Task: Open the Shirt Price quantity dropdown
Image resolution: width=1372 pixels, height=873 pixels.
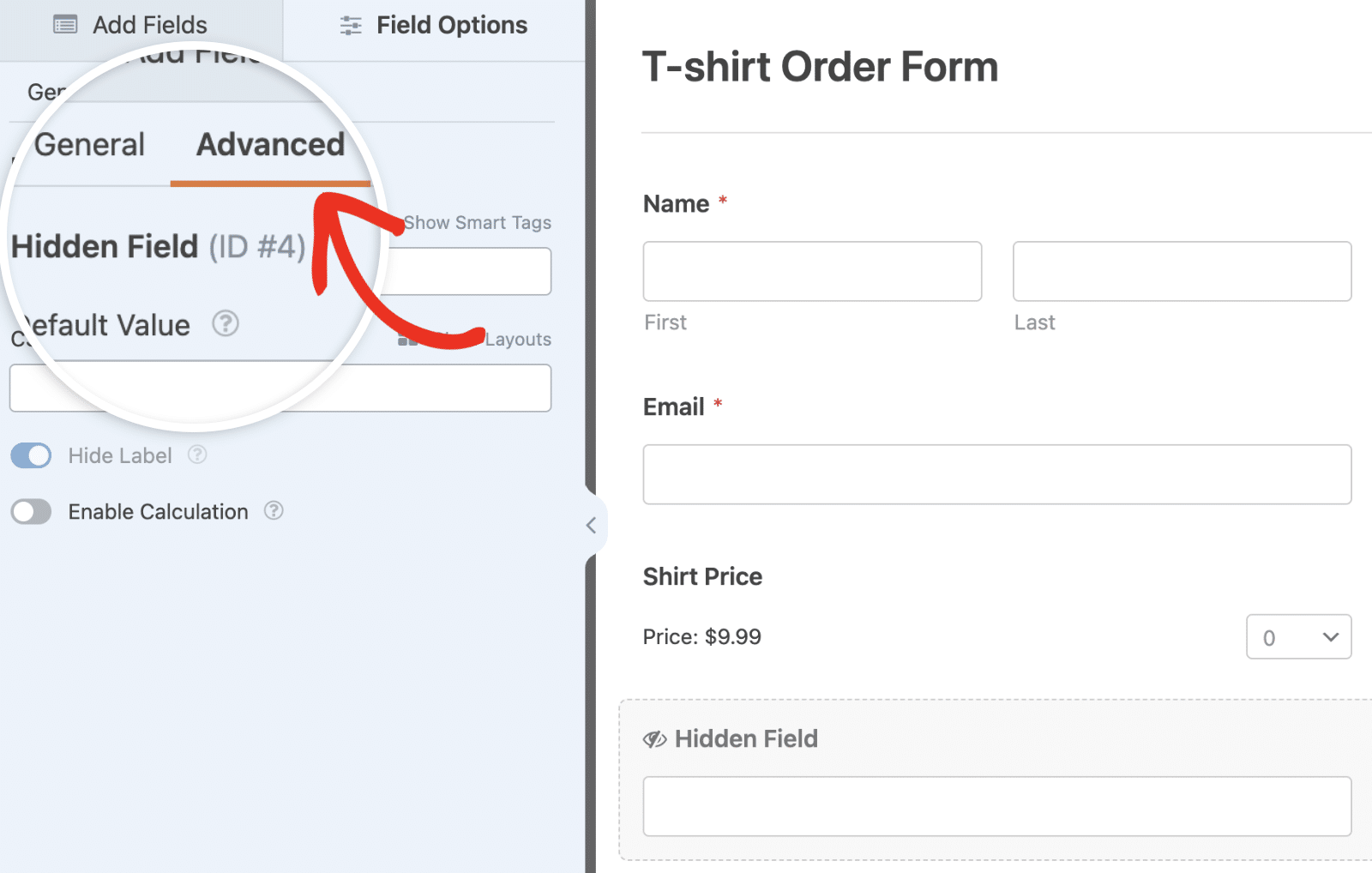Action: tap(1298, 636)
